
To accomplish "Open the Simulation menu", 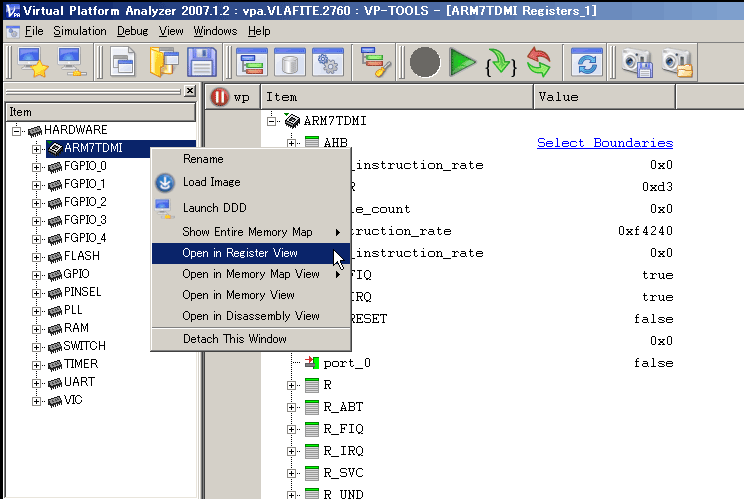I will click(80, 31).
